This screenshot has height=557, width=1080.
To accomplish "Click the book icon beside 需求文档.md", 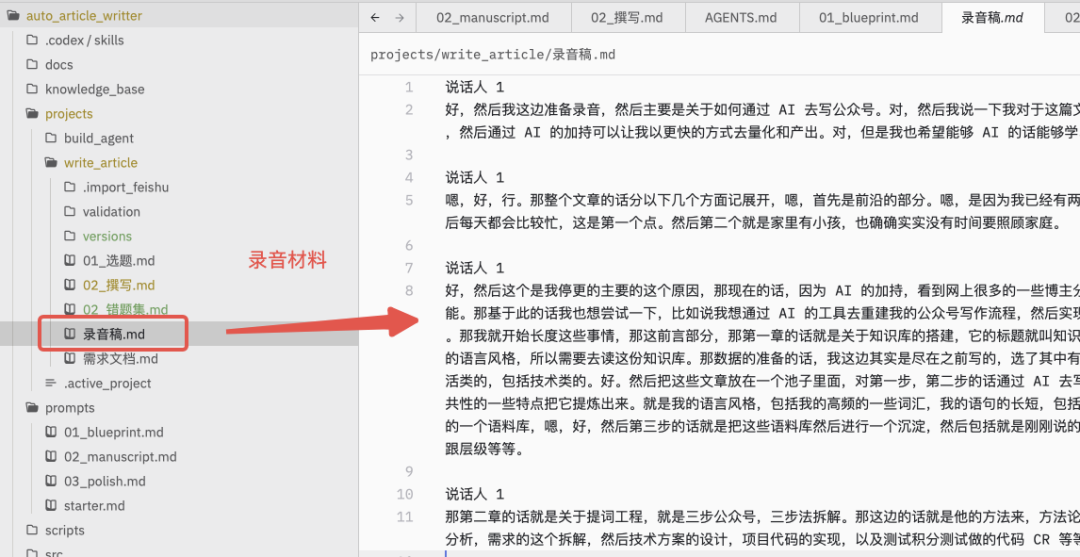I will point(70,359).
